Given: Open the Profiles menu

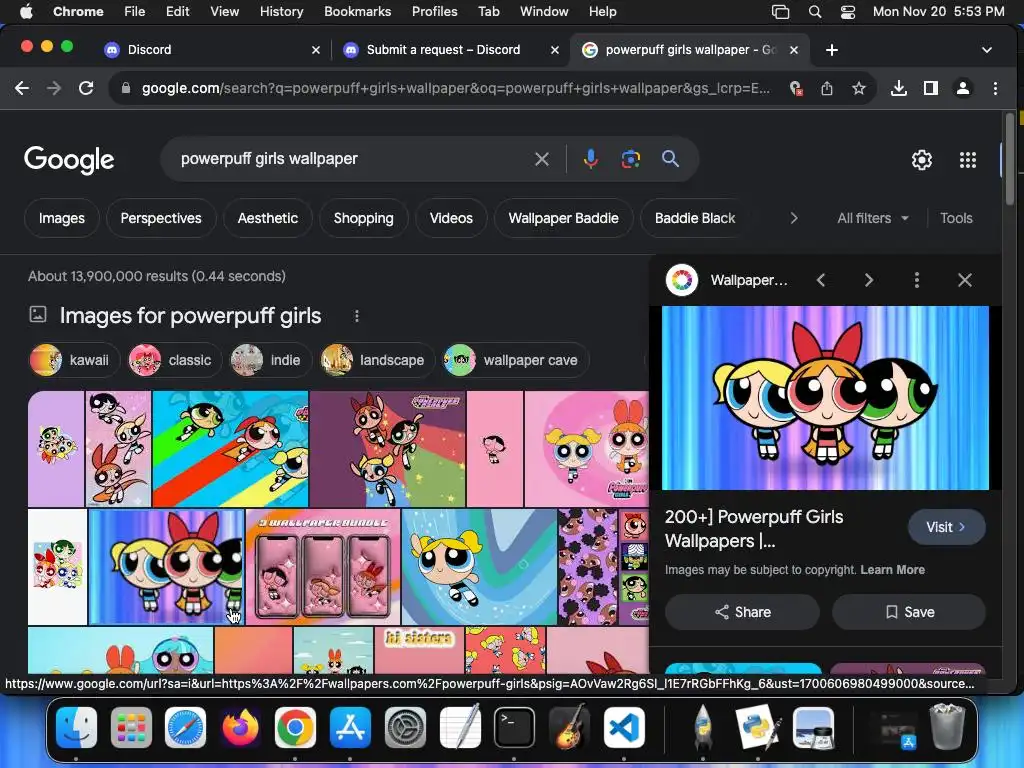Looking at the screenshot, I should point(434,11).
